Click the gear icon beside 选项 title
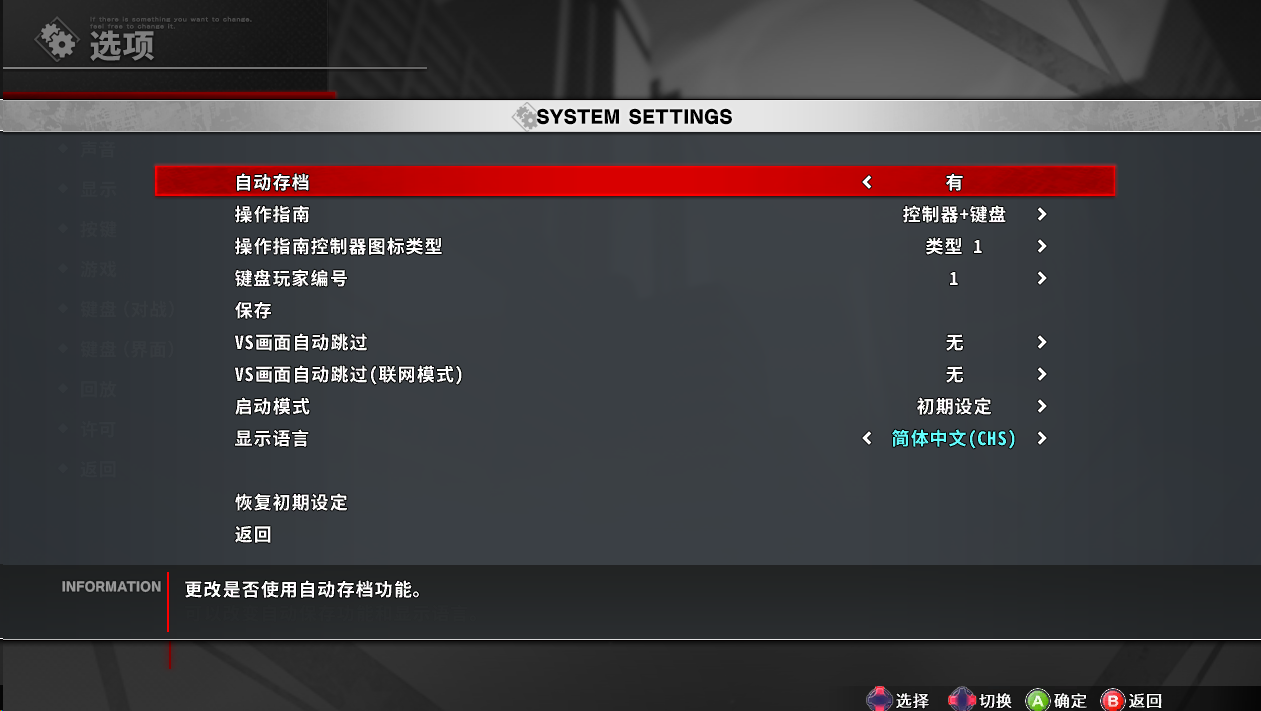This screenshot has width=1261, height=711. click(56, 42)
